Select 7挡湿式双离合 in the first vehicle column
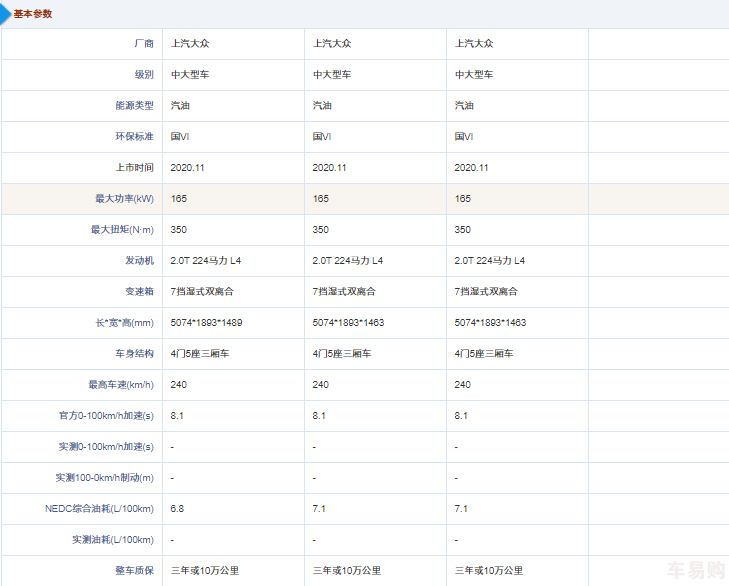 202,292
